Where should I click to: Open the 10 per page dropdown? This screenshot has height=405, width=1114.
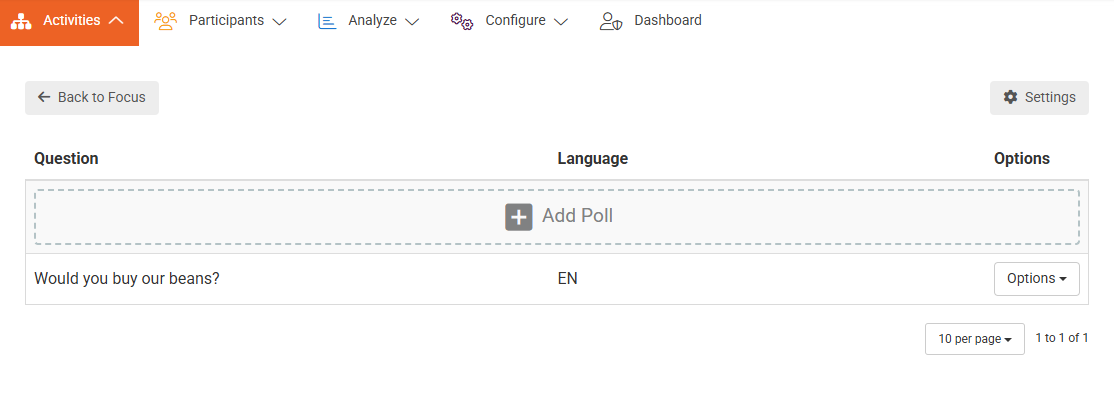coord(974,339)
